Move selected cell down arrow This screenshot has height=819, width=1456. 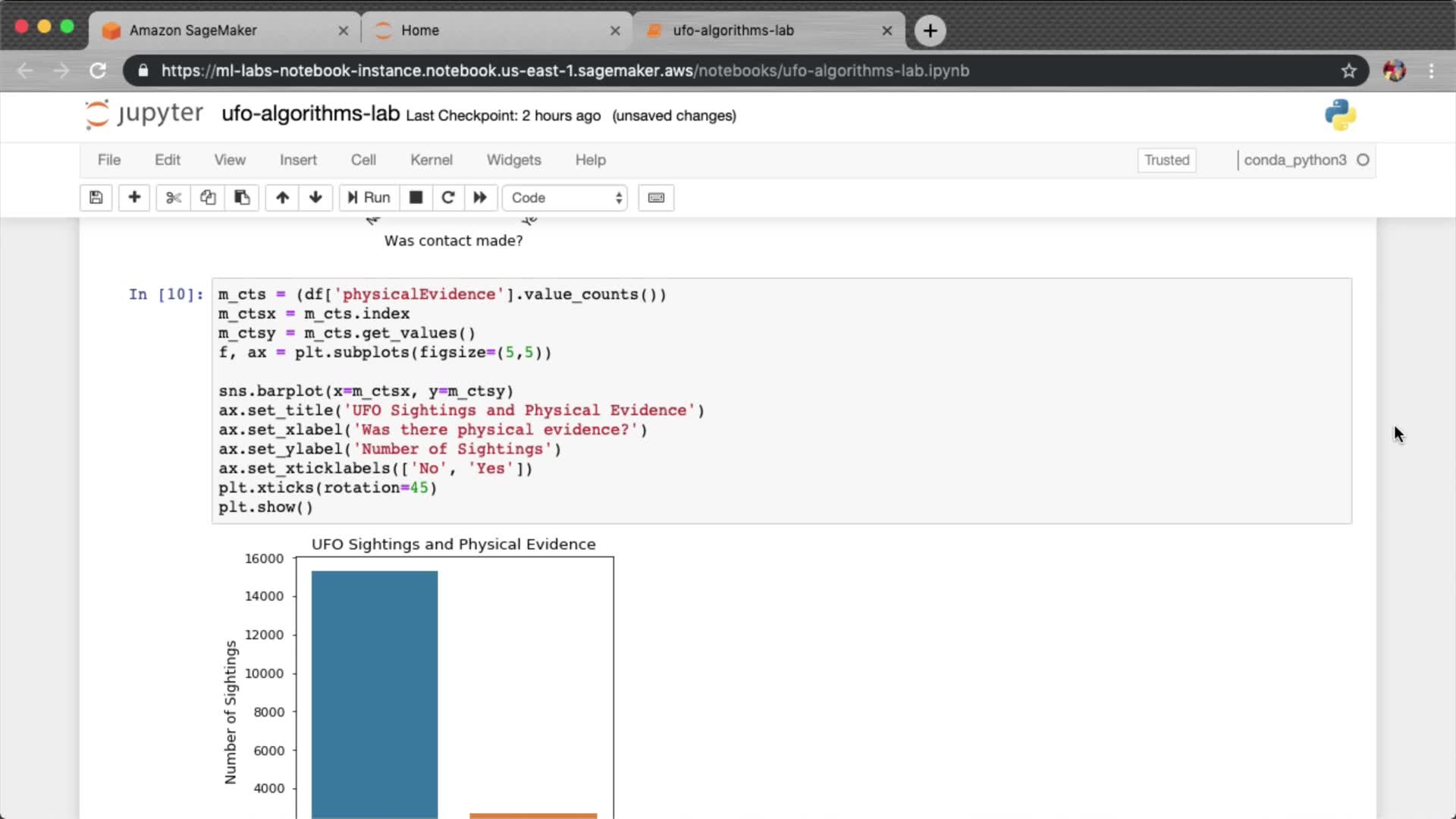[x=315, y=198]
